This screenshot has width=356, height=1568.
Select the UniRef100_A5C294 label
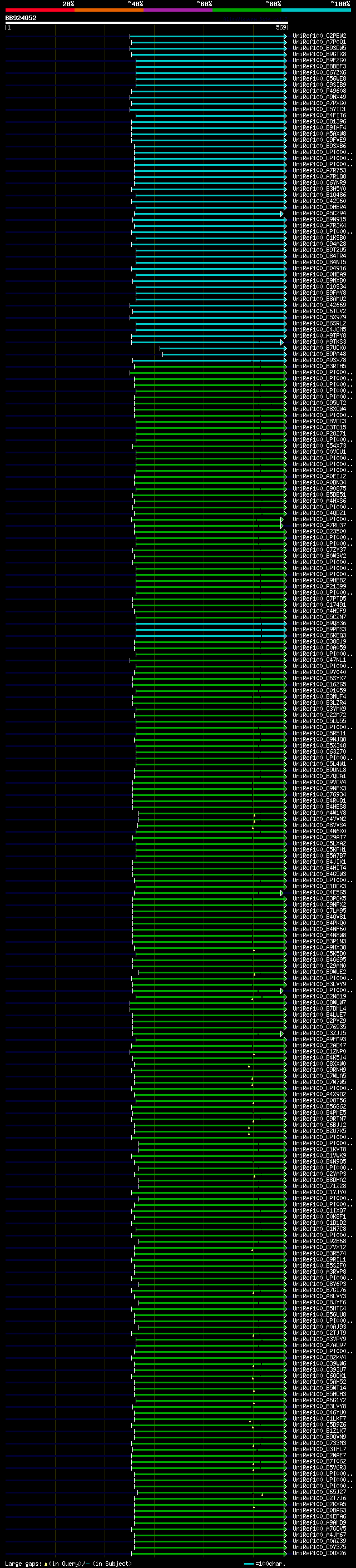pyautogui.click(x=319, y=214)
